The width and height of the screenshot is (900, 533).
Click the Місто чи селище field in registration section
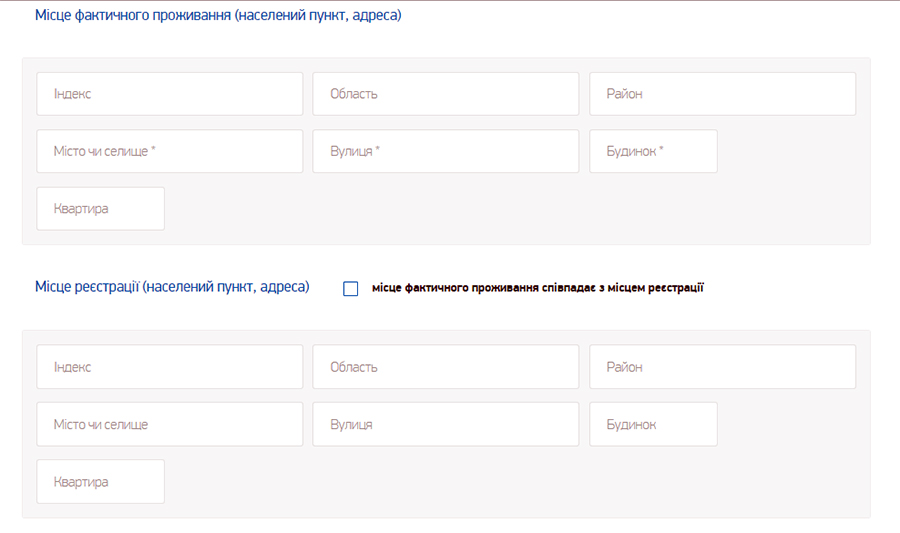169,424
